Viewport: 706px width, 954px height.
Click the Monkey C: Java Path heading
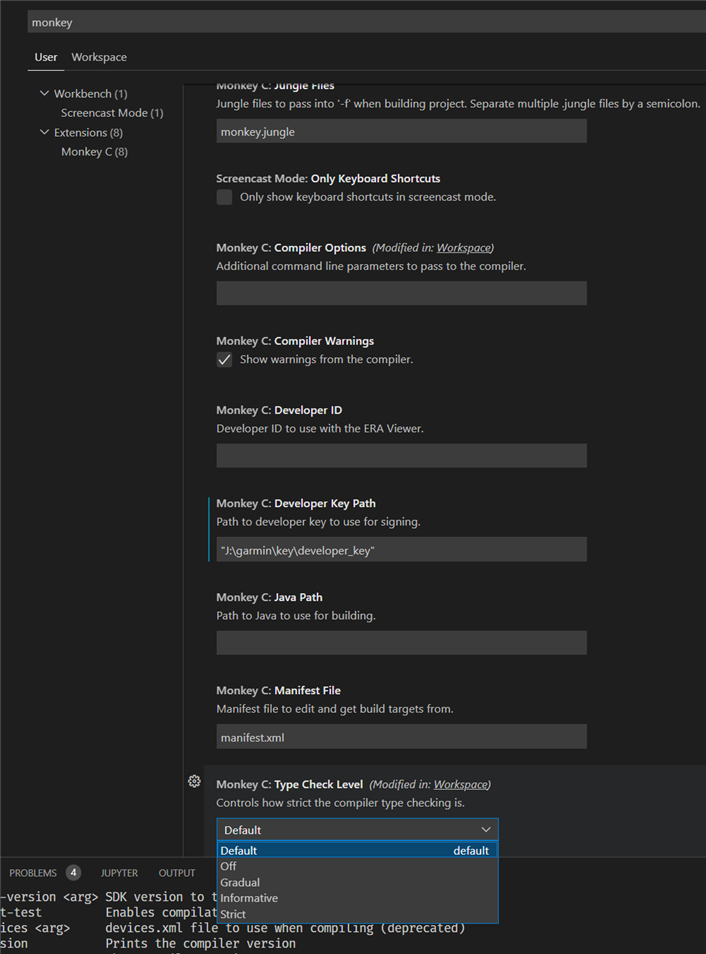[x=269, y=597]
